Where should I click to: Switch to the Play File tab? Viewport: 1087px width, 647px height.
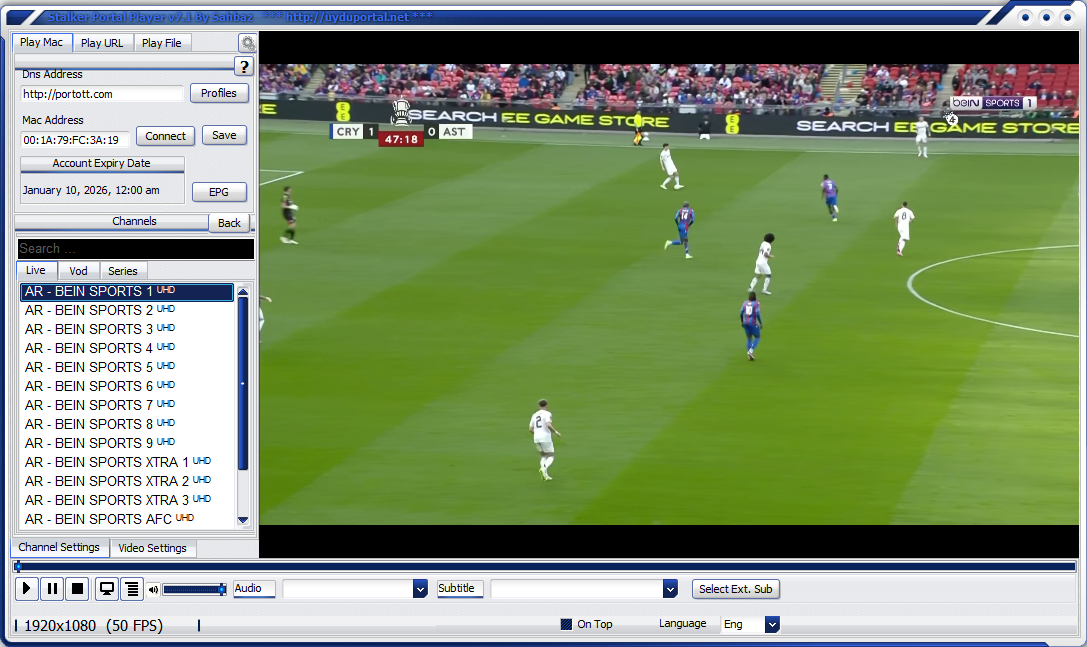[x=162, y=43]
